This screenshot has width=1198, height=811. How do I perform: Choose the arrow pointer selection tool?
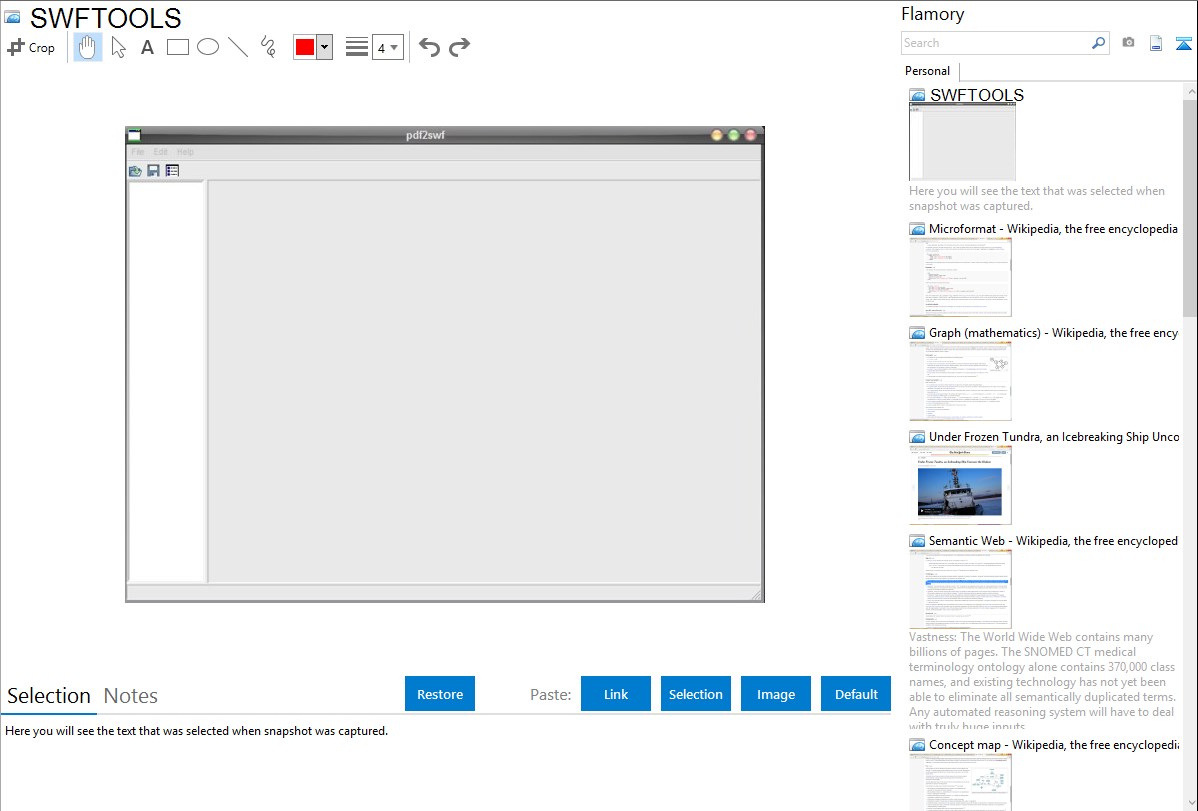118,47
